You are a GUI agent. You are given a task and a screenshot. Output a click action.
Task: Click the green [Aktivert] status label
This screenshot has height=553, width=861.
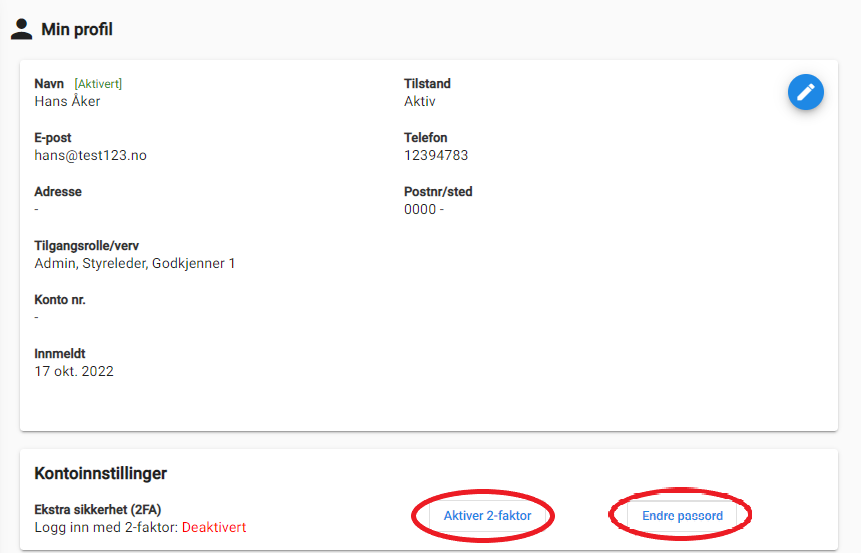coord(98,83)
